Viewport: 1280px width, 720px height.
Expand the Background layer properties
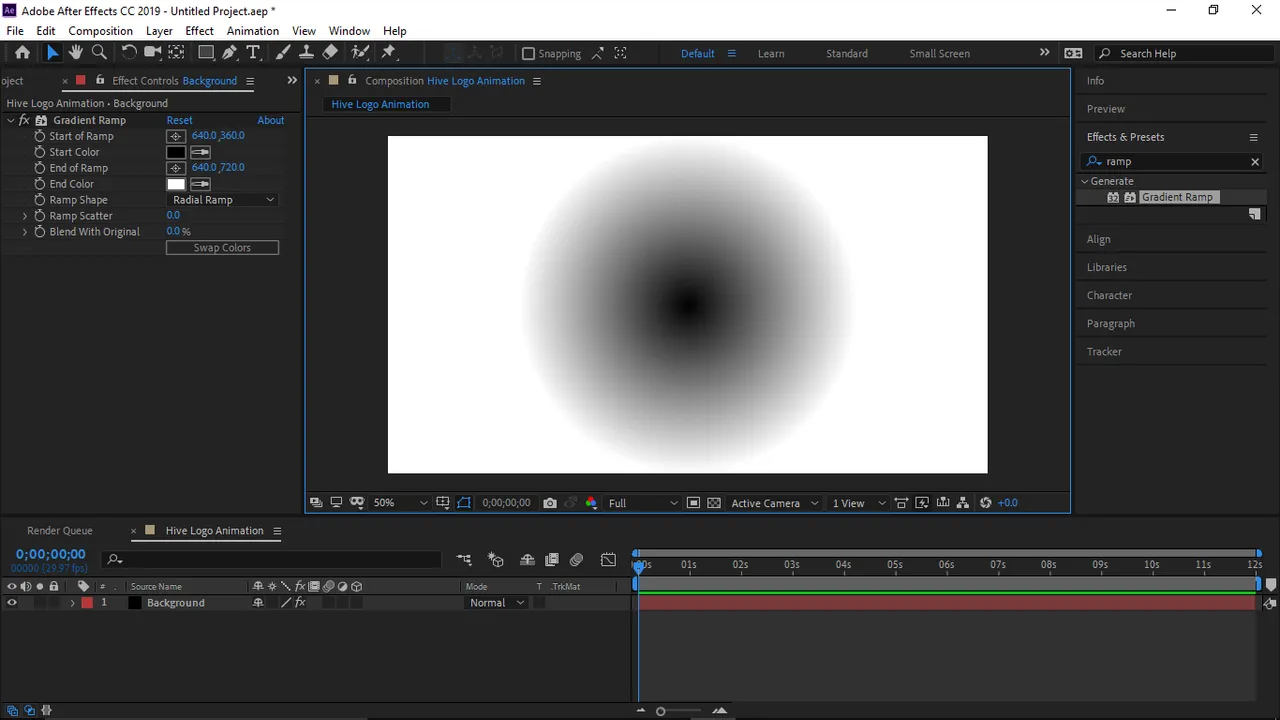[72, 603]
